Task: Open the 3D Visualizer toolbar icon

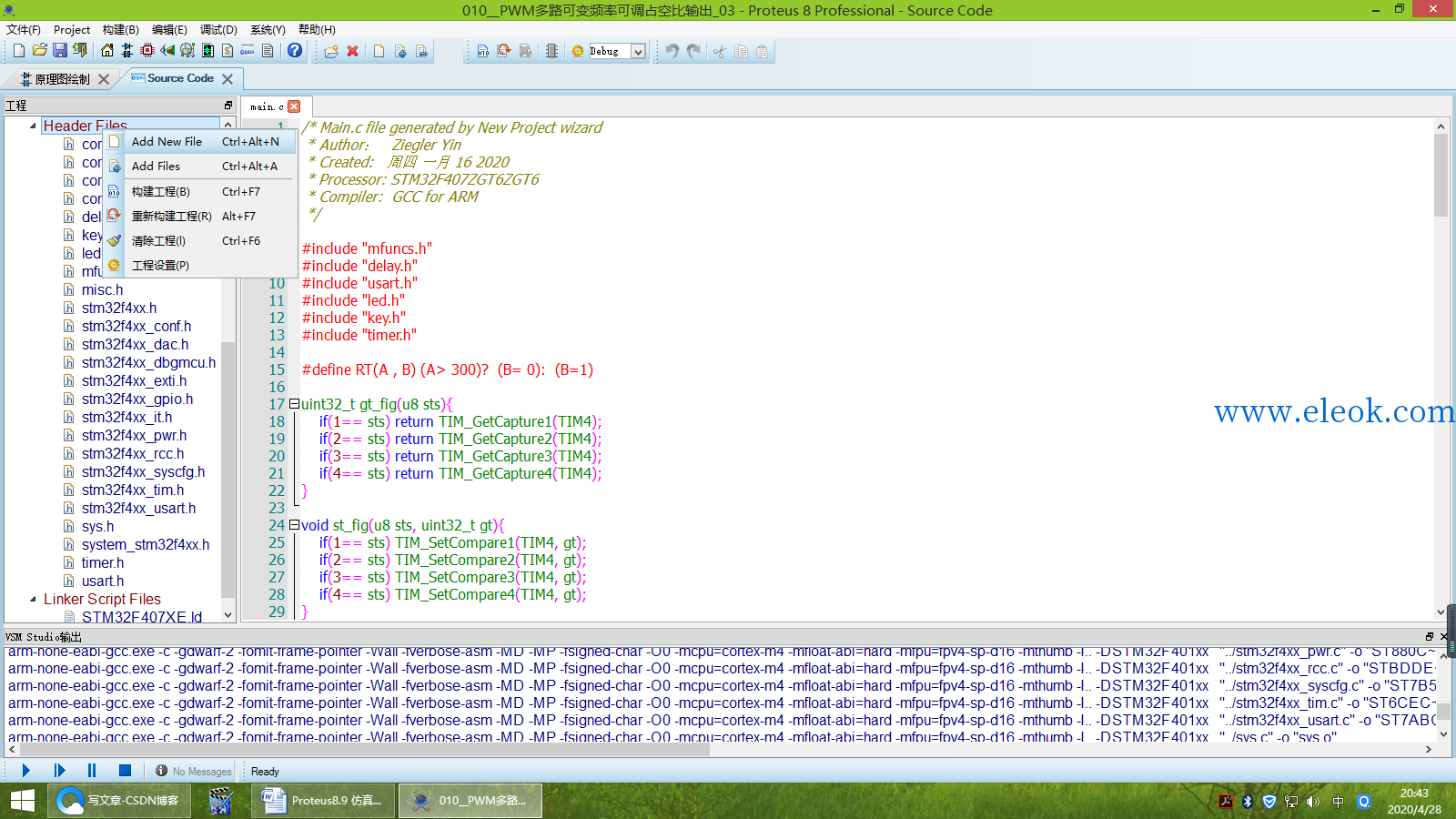Action: pyautogui.click(x=167, y=51)
